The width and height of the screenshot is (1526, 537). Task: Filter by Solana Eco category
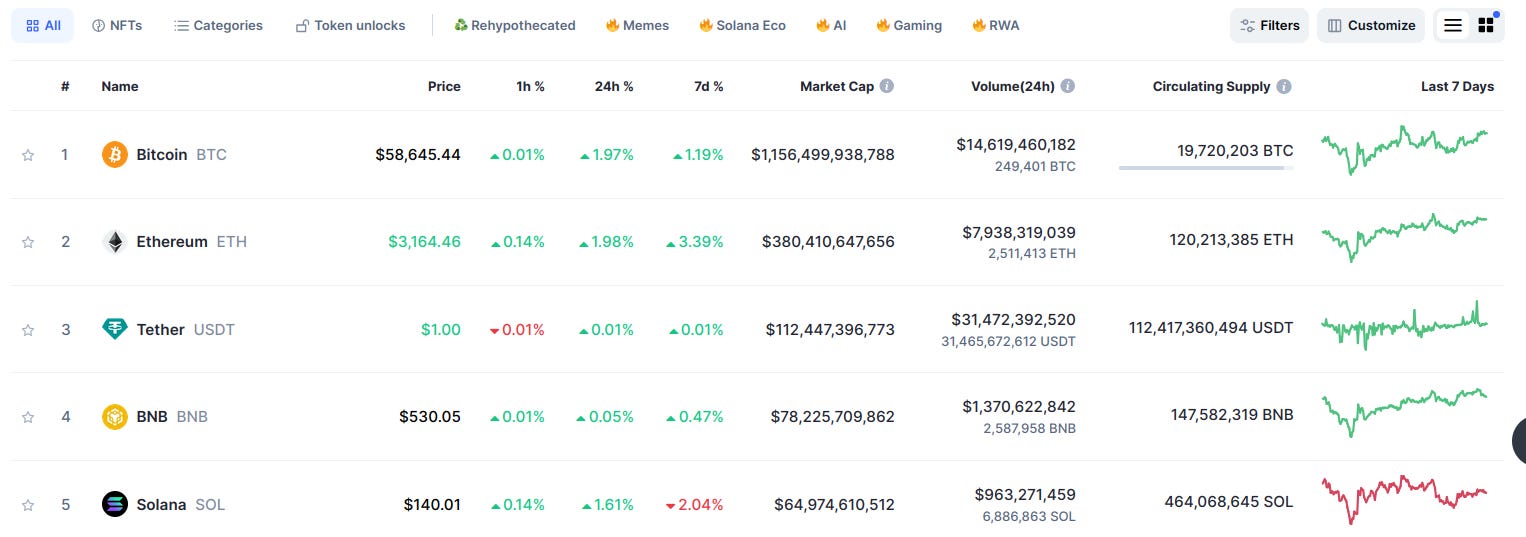click(742, 25)
